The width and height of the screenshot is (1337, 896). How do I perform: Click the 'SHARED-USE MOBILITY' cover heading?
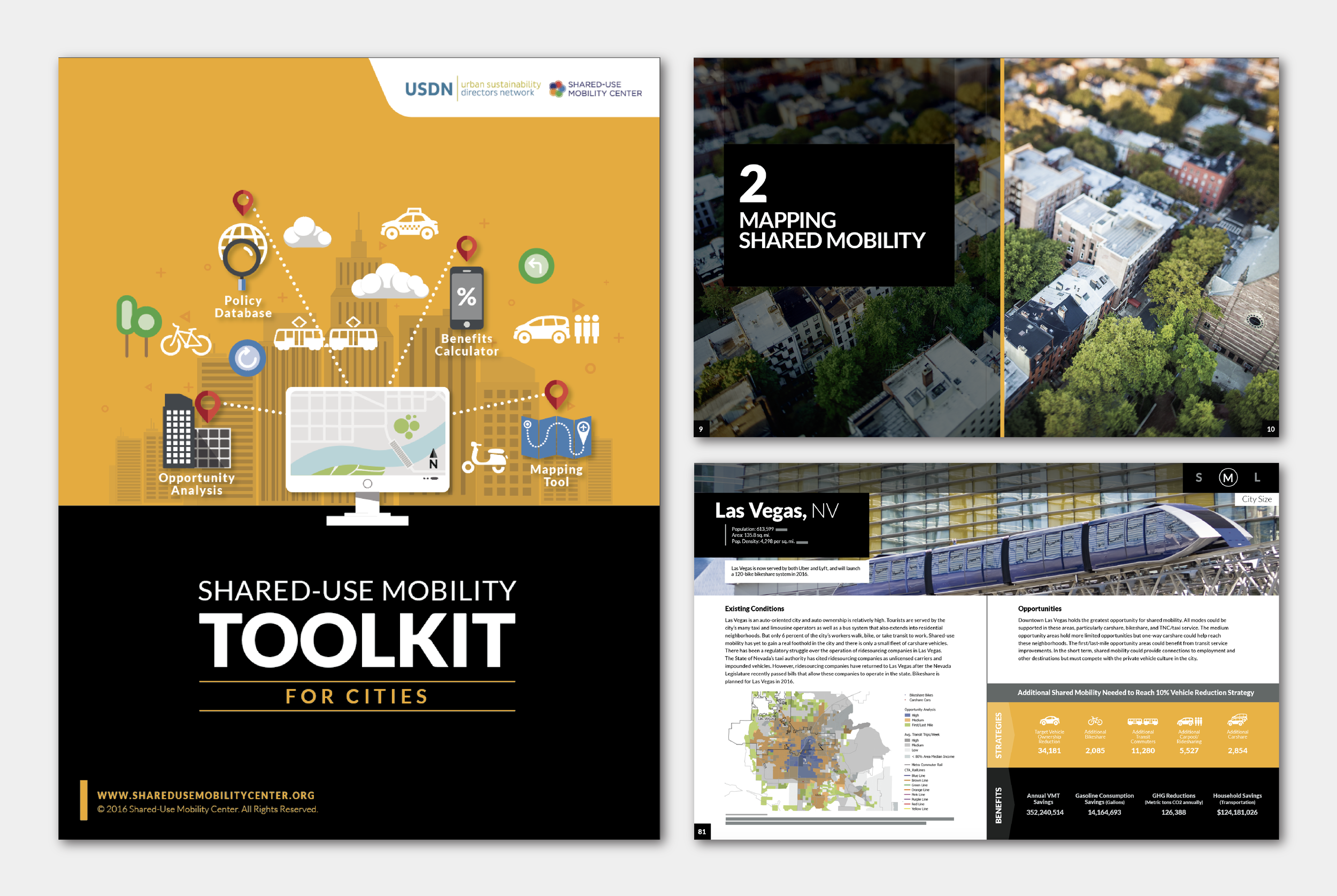[357, 590]
